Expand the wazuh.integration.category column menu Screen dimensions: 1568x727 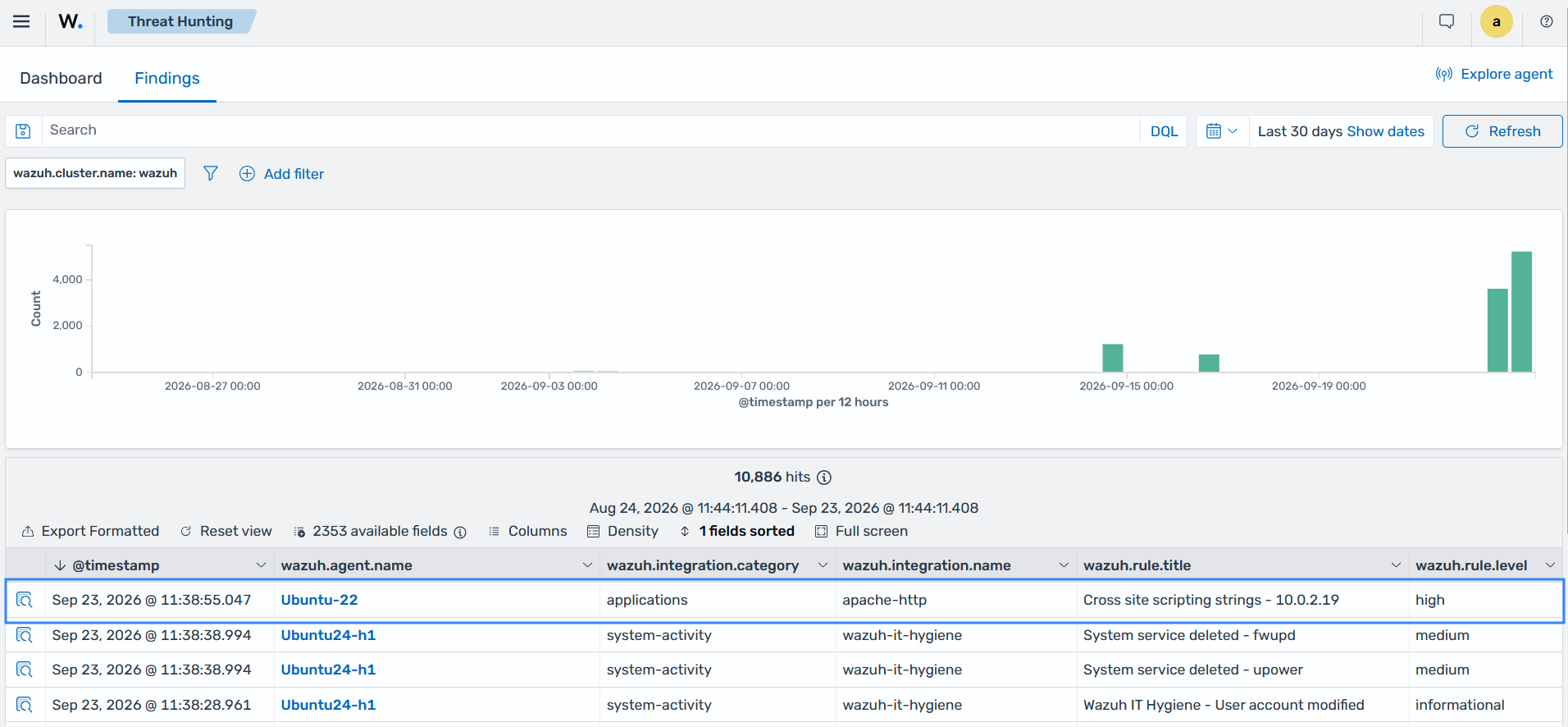823,565
